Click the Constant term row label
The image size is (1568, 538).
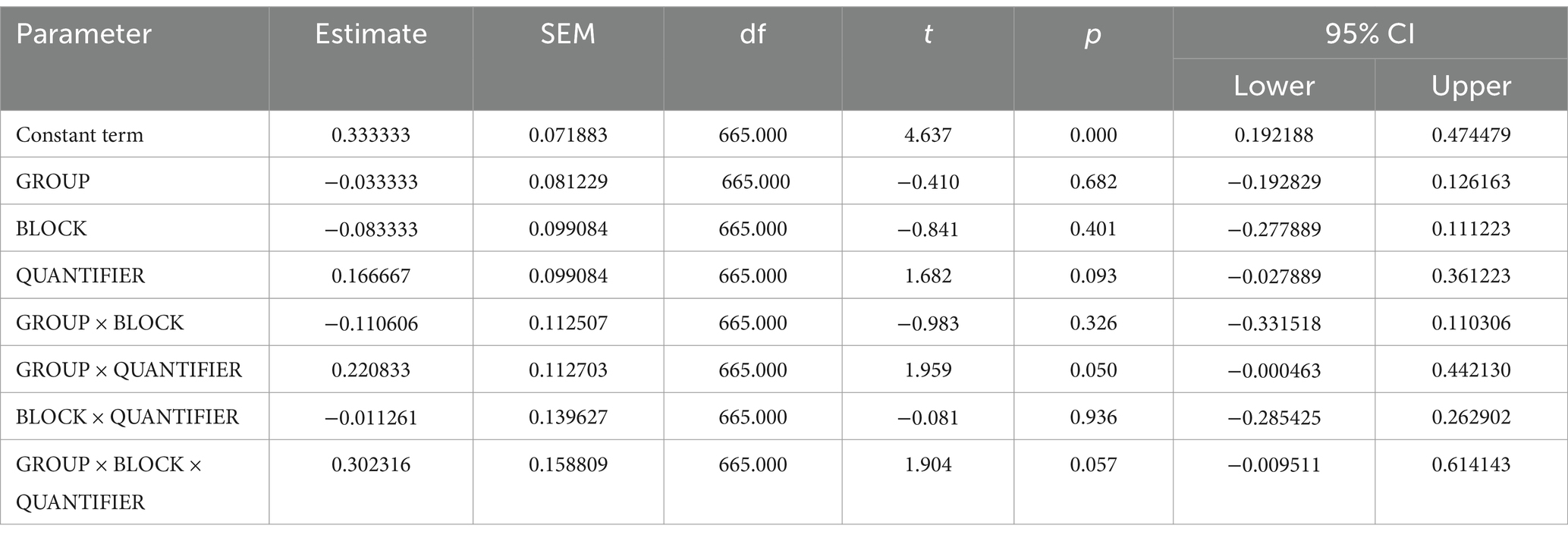pyautogui.click(x=80, y=135)
